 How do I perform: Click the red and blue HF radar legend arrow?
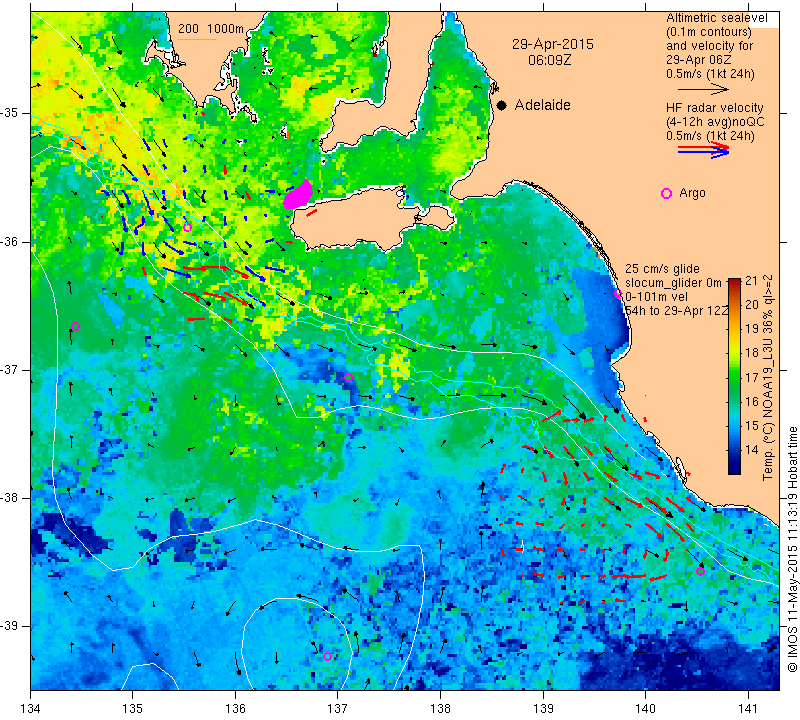pos(704,150)
